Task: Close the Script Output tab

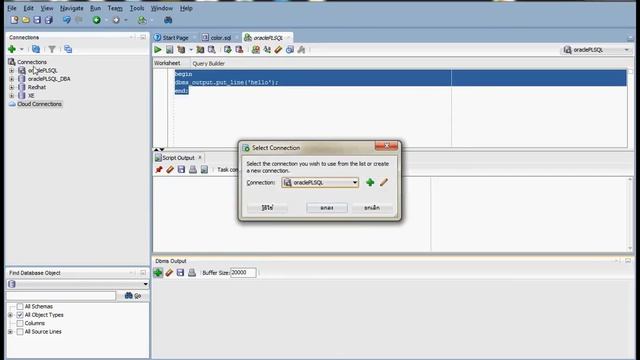Action: (200, 158)
